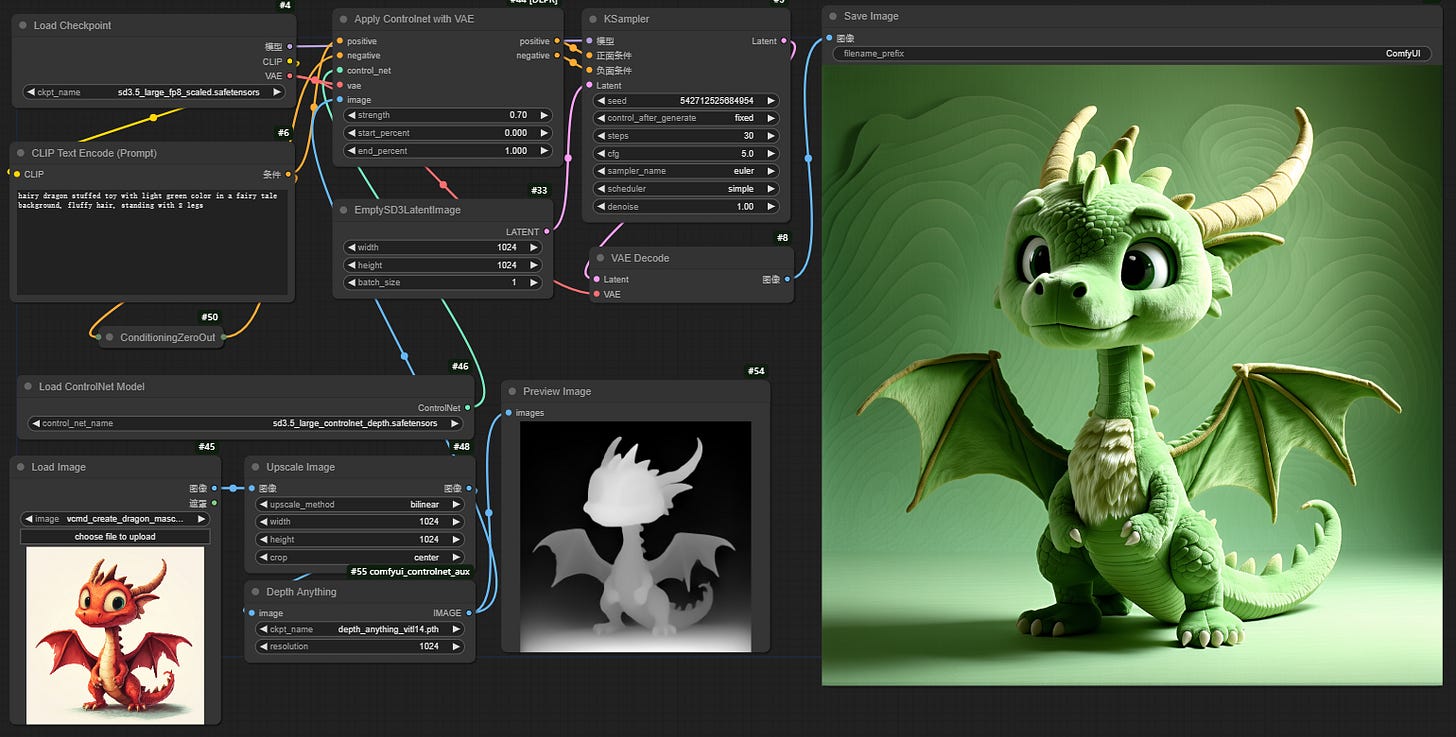The image size is (1456, 737).
Task: Open the upscale_method selector set to bilinear
Action: (358, 504)
